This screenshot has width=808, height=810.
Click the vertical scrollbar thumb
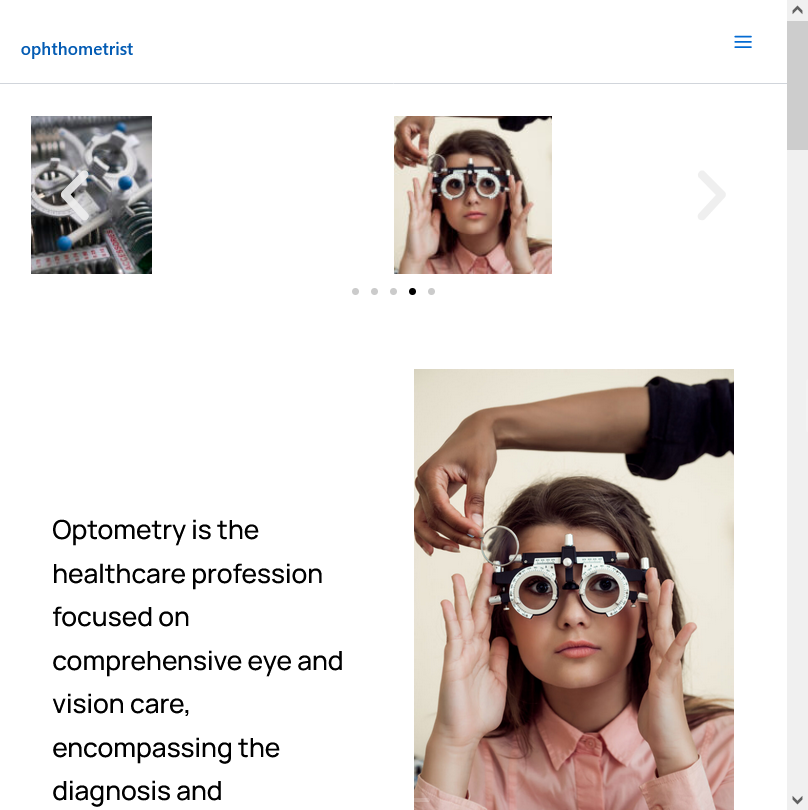tap(797, 86)
